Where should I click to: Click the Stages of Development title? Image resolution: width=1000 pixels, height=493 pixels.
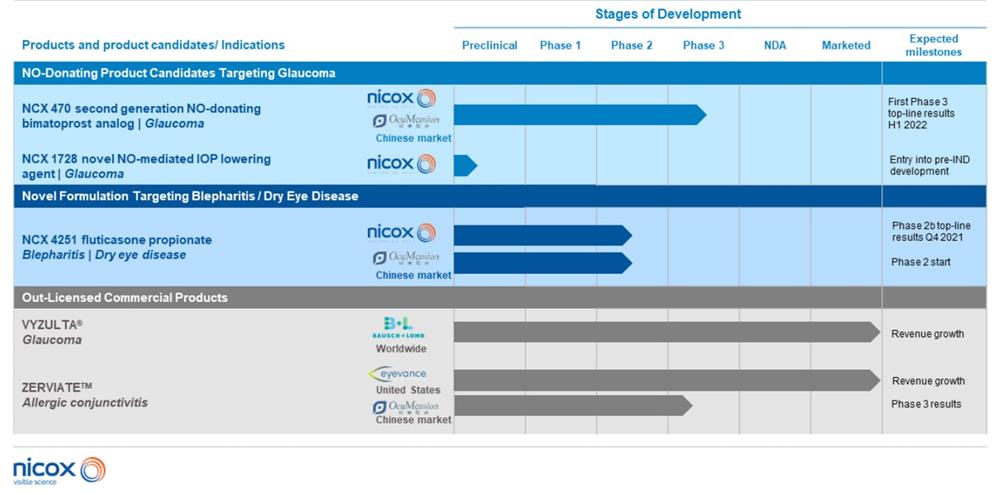668,13
